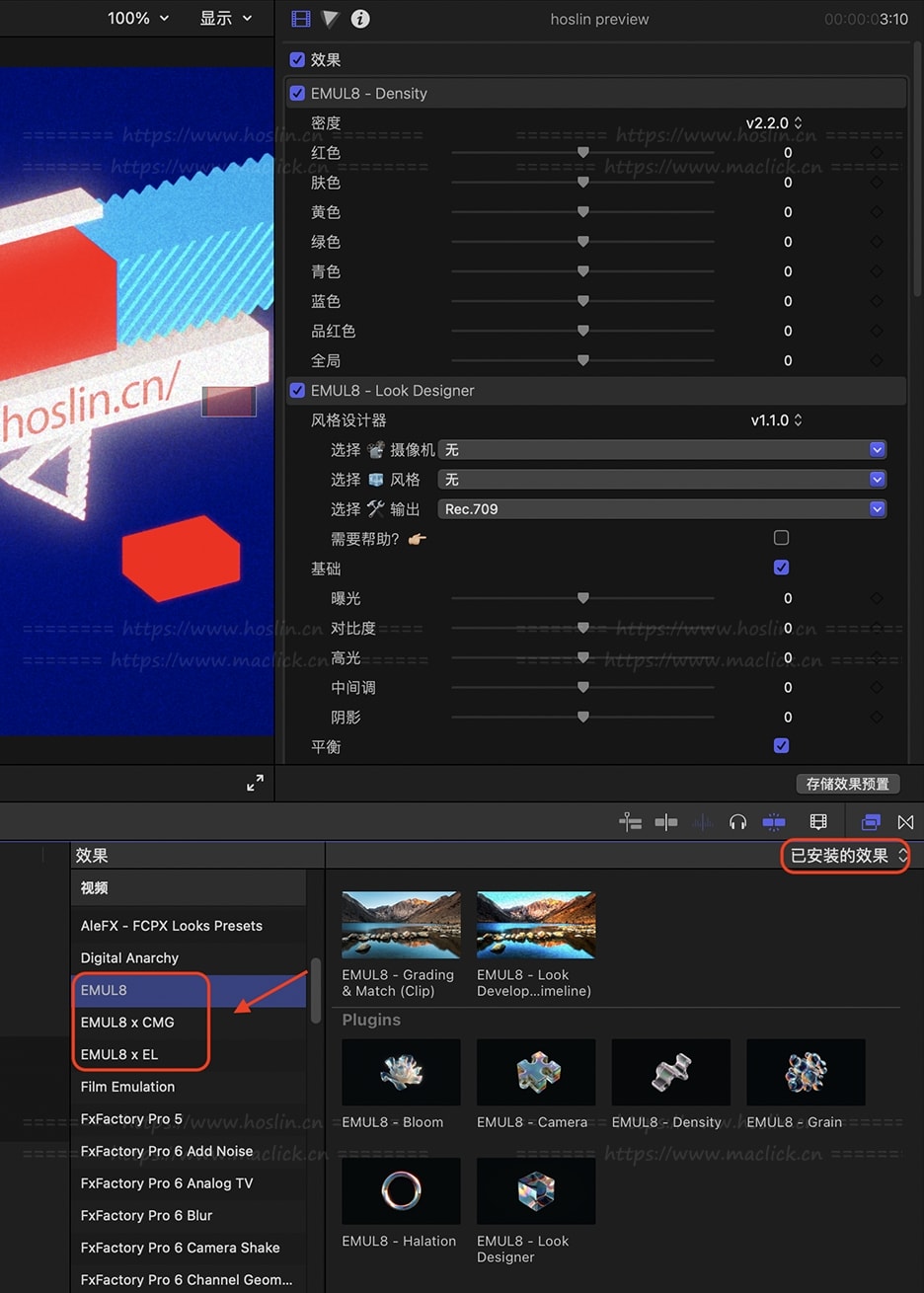Image resolution: width=924 pixels, height=1293 pixels.
Task: Show the transitions browser bowtie icon
Action: 905,821
